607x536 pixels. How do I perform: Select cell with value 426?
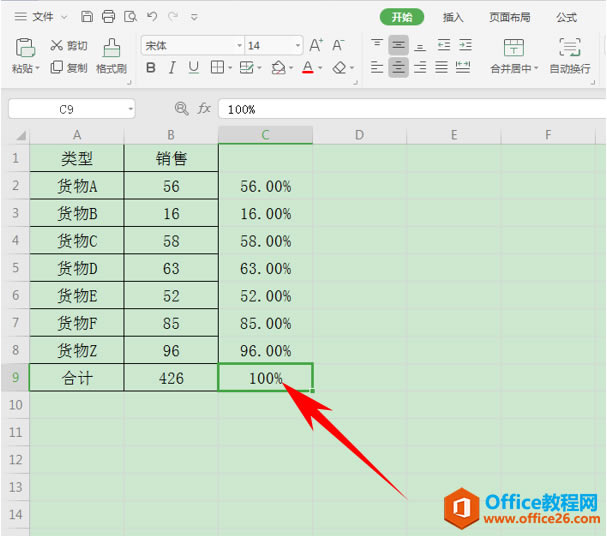click(171, 377)
